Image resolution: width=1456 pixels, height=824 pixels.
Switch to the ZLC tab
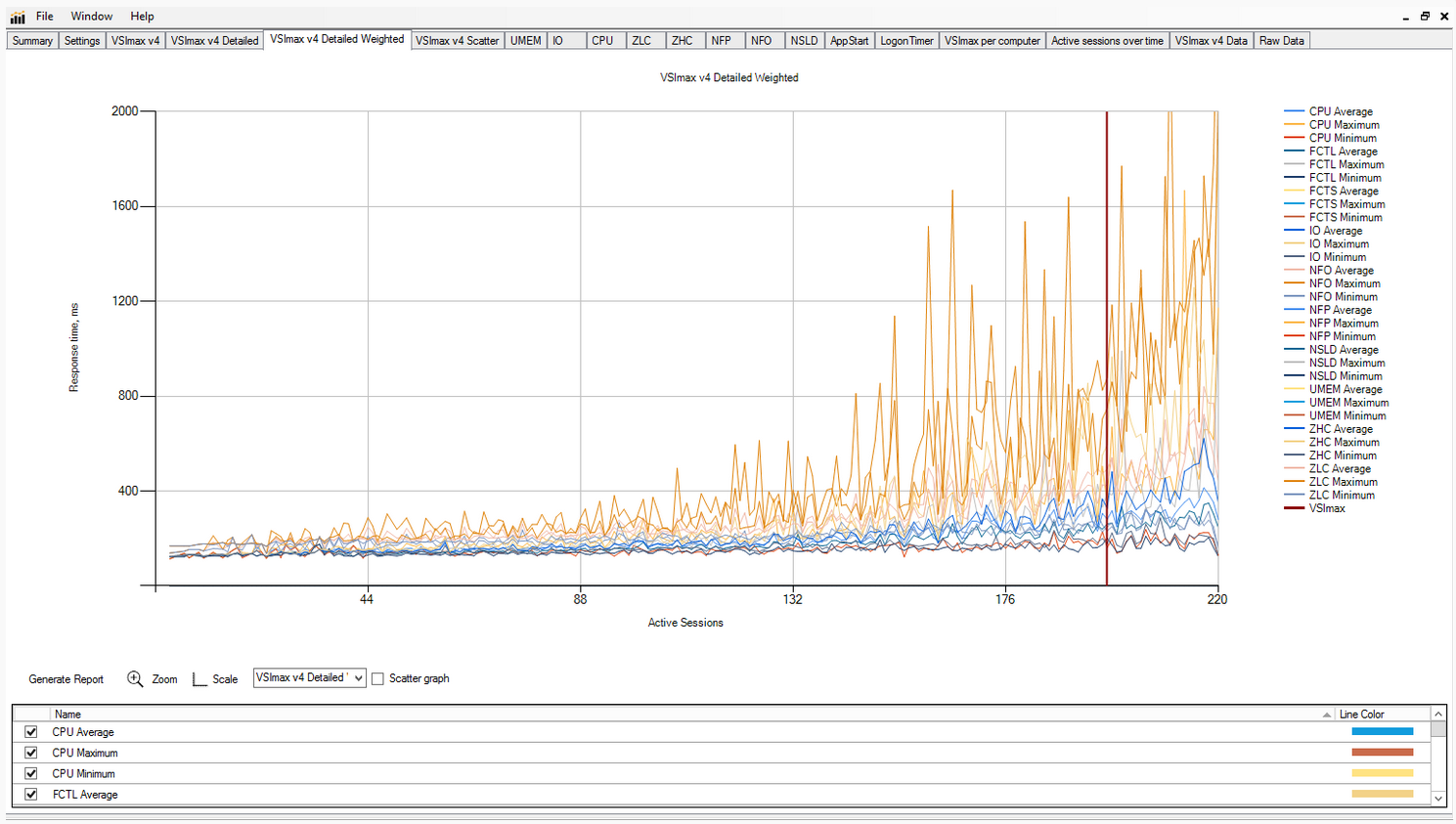[645, 41]
